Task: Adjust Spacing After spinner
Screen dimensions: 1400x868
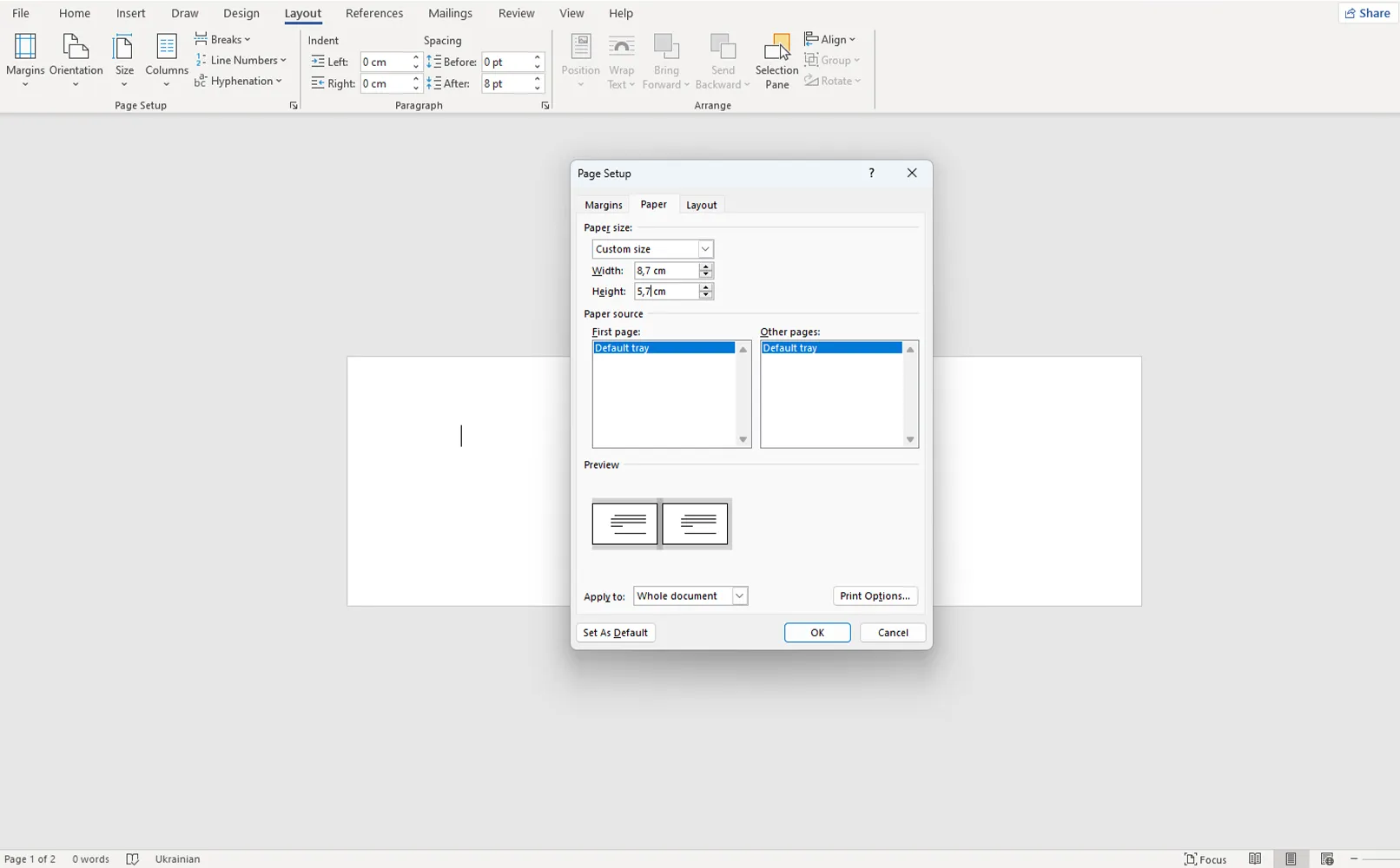Action: tap(538, 83)
